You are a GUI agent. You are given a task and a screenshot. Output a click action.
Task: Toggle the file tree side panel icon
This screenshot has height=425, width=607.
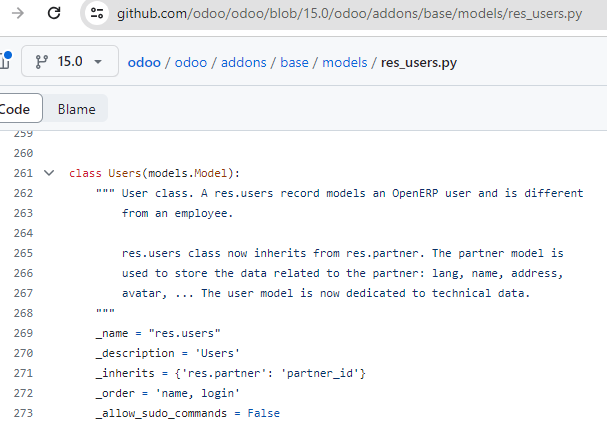[5, 60]
